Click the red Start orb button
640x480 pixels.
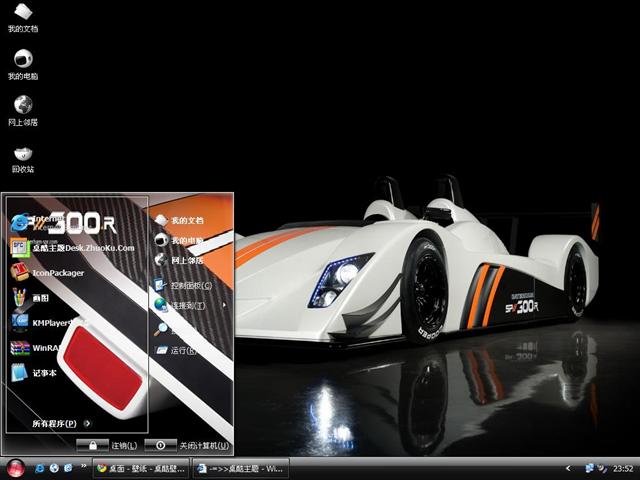(16, 469)
